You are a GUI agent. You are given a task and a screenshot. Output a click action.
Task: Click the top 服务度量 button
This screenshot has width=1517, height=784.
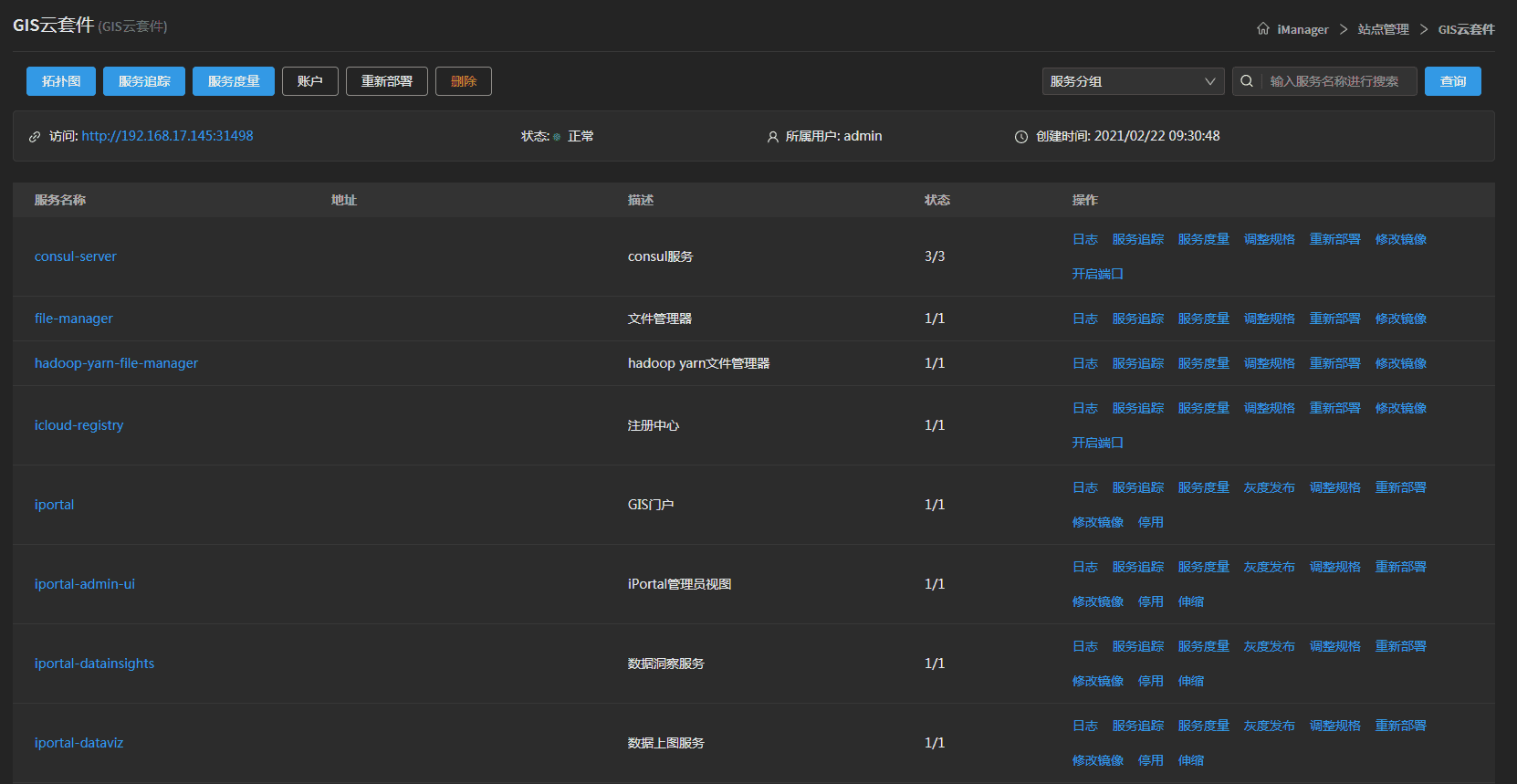click(x=234, y=81)
